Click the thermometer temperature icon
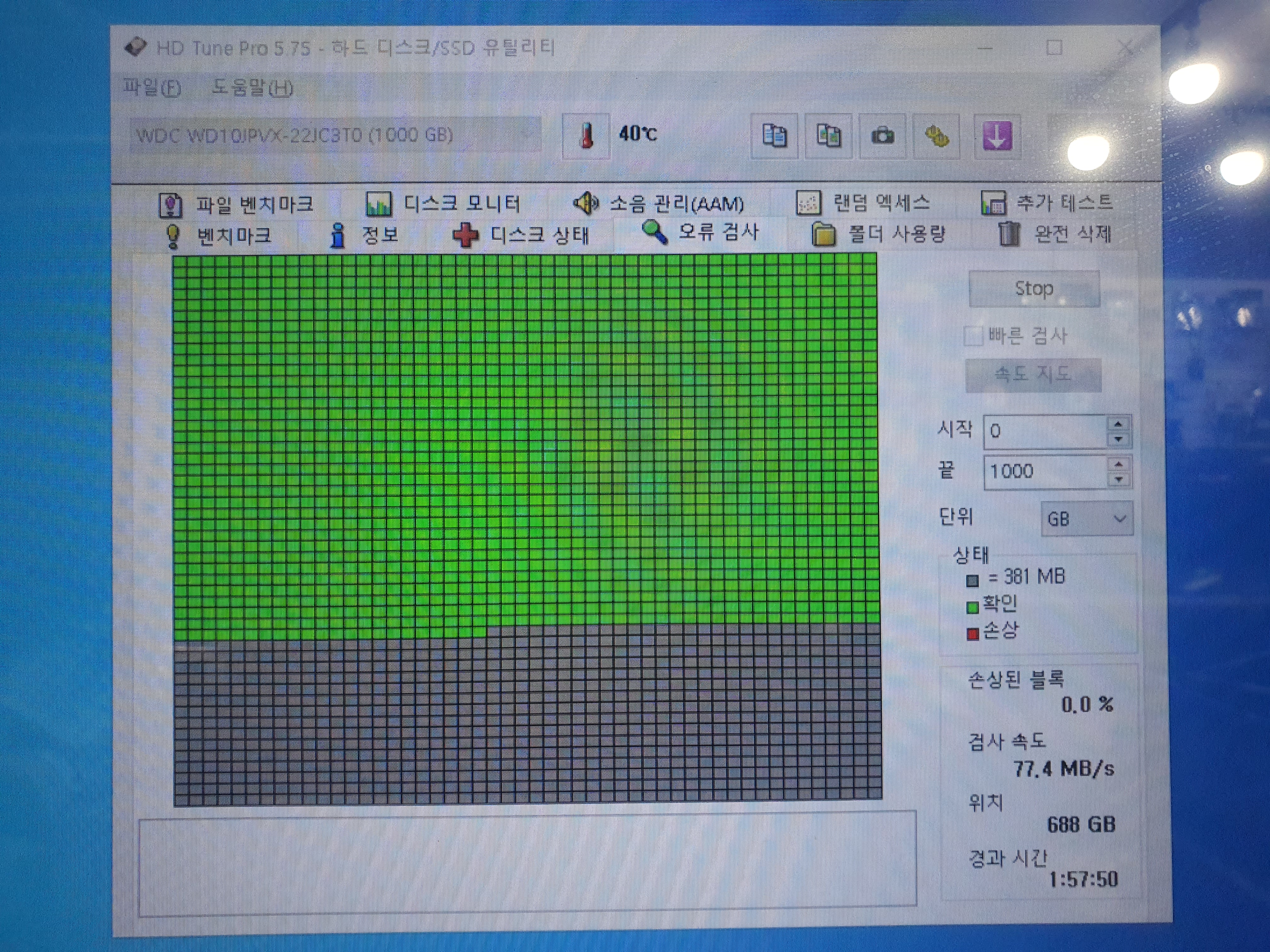 point(586,135)
